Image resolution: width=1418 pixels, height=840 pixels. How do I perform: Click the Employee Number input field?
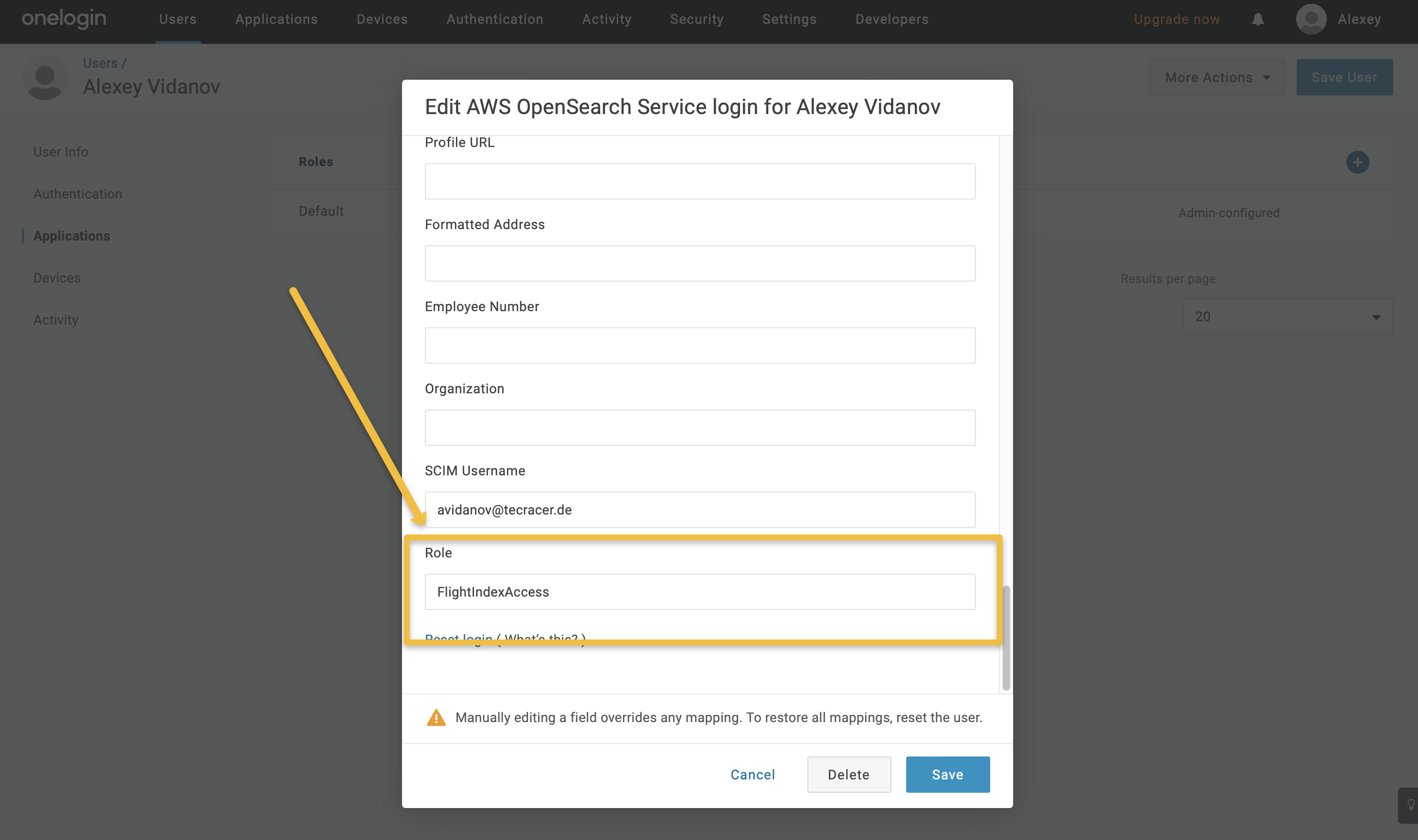(x=699, y=345)
